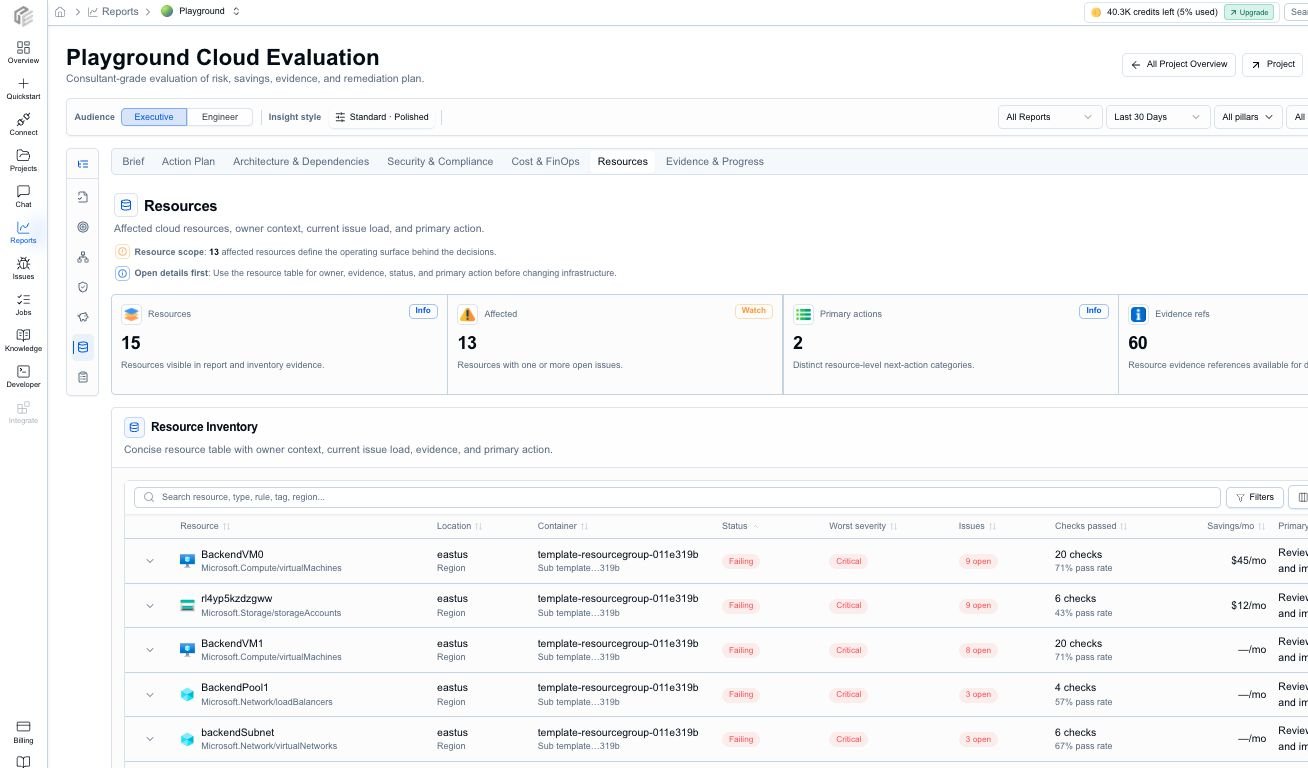Sort by Worst severity column header
Screen dimensions: 1308x768
863,526
